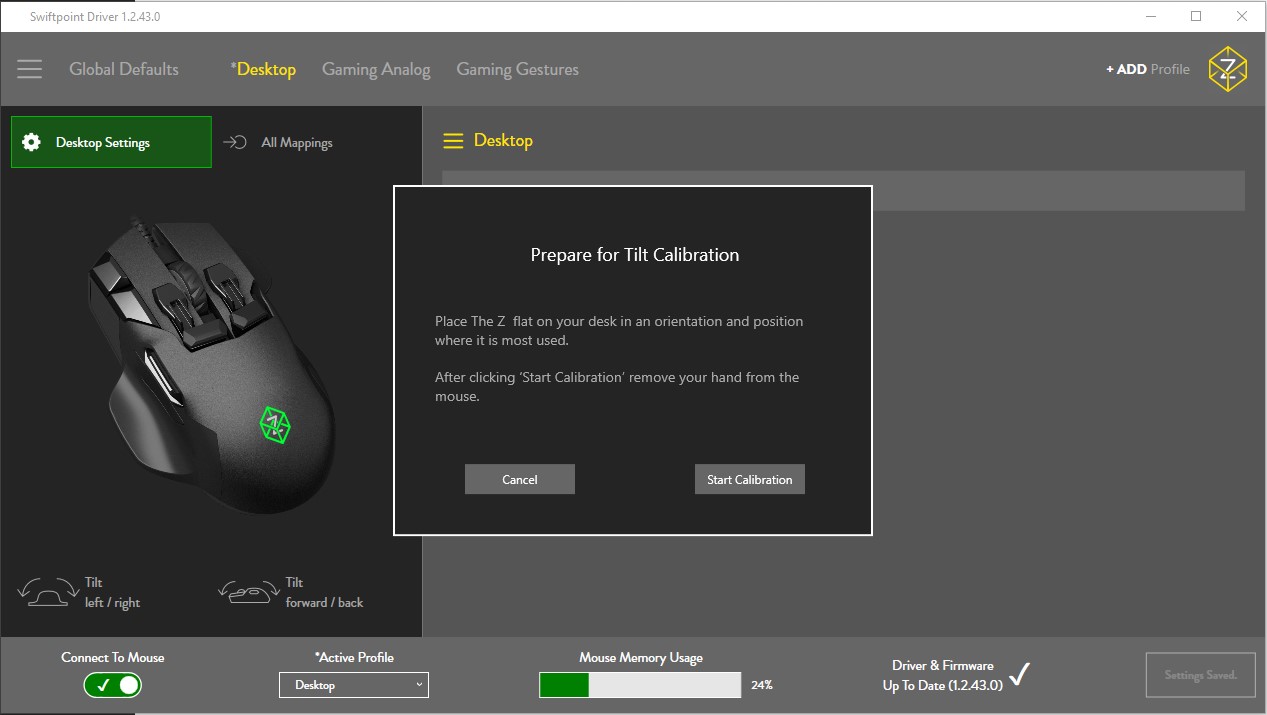The width and height of the screenshot is (1267, 715).
Task: Minimize the Swiftpoint Driver window
Action: click(1150, 16)
